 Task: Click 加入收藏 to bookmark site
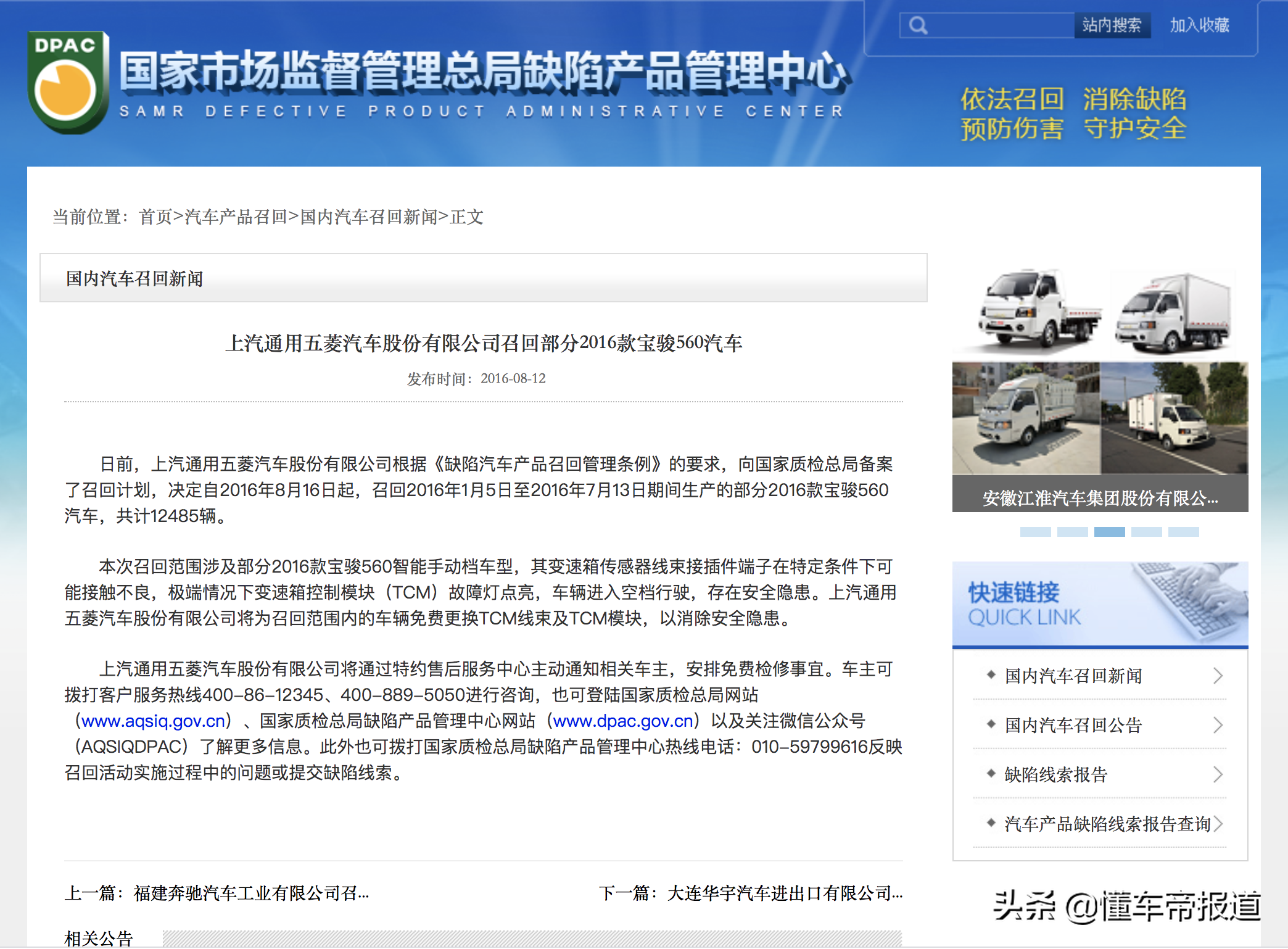pos(1199,25)
